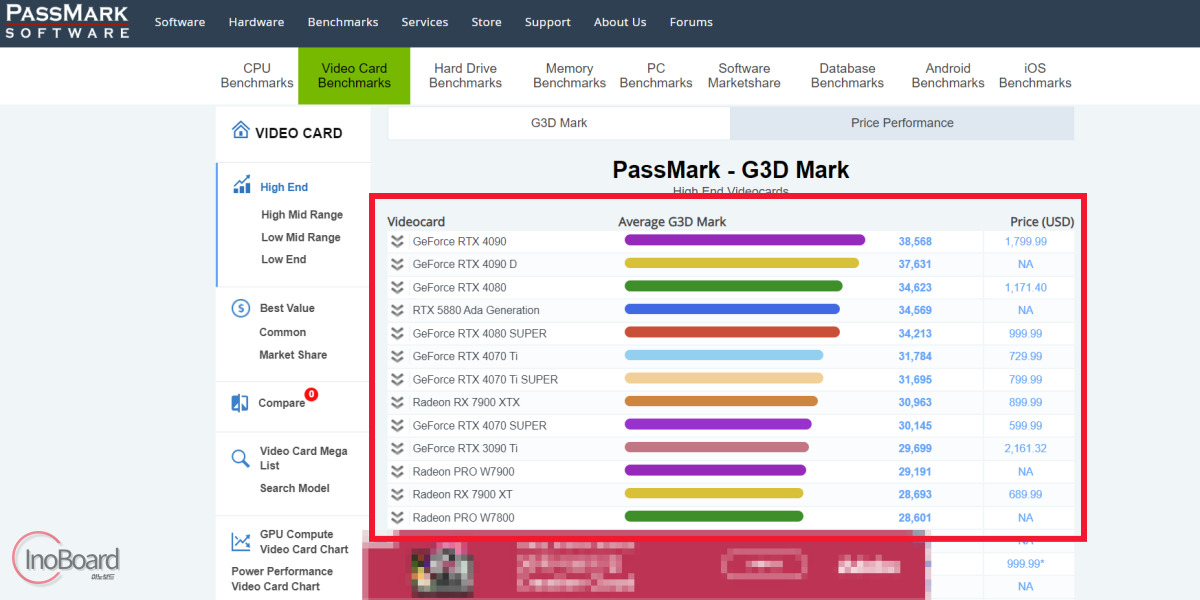The image size is (1200, 600).
Task: Open the GeForce RTX 4090 card link
Action: pos(459,241)
